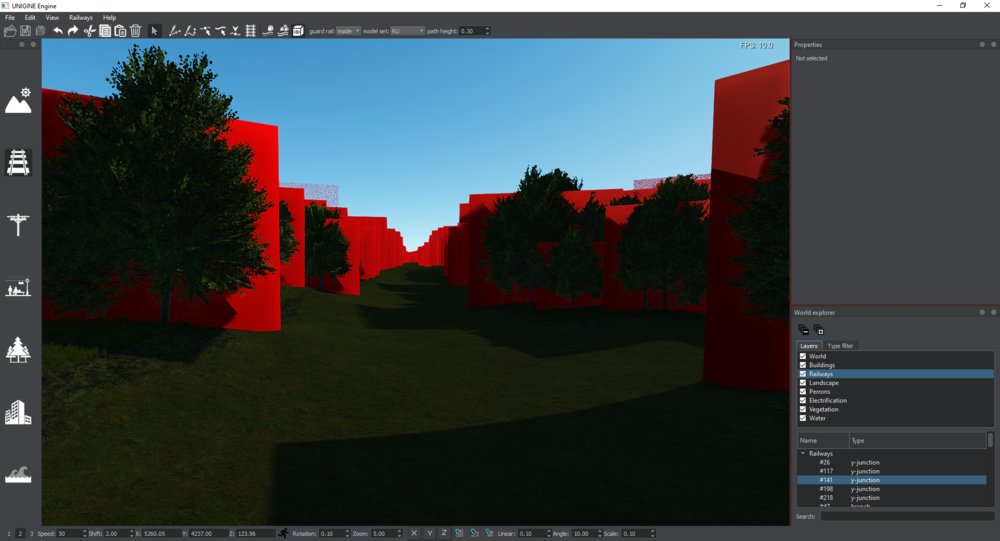Viewport: 1000px width, 541px height.
Task: Click the Name column header
Action: 823,440
